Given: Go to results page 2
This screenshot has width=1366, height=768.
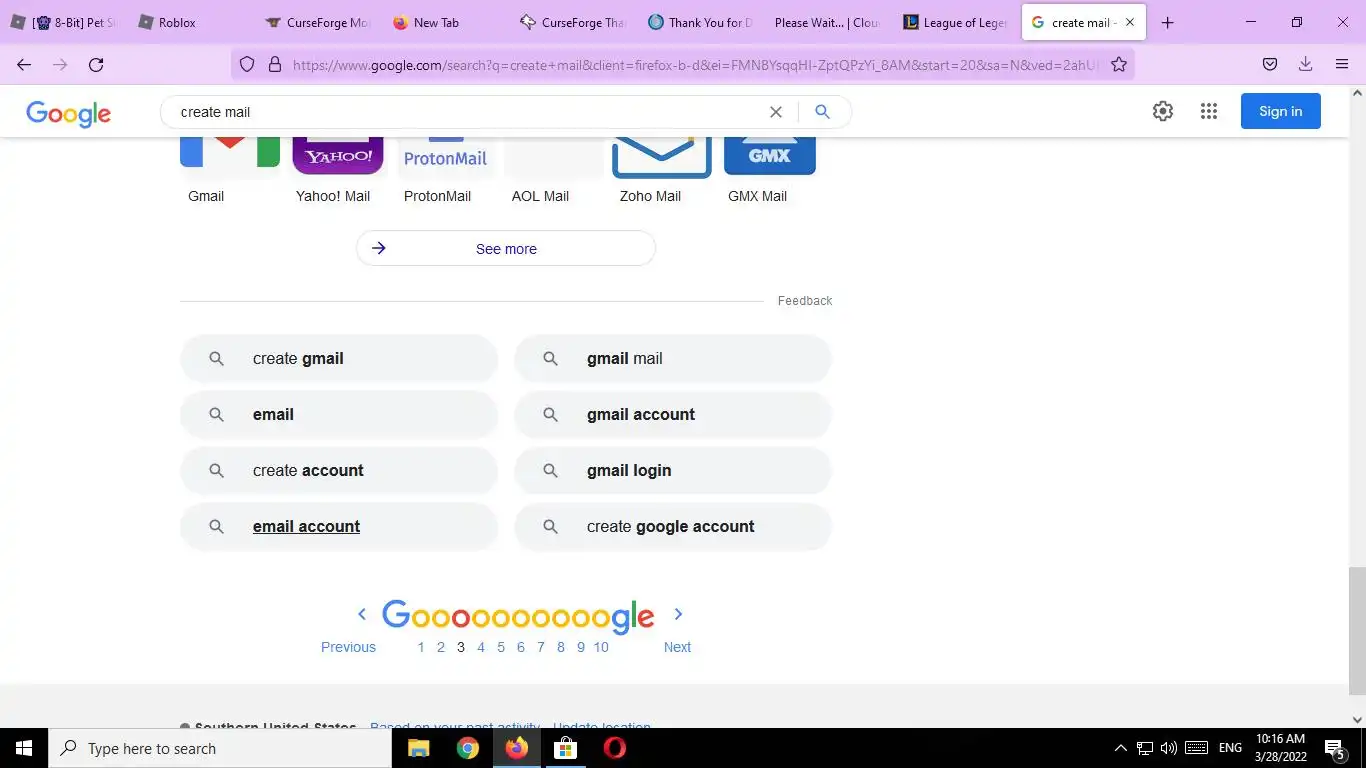Looking at the screenshot, I should (x=440, y=647).
